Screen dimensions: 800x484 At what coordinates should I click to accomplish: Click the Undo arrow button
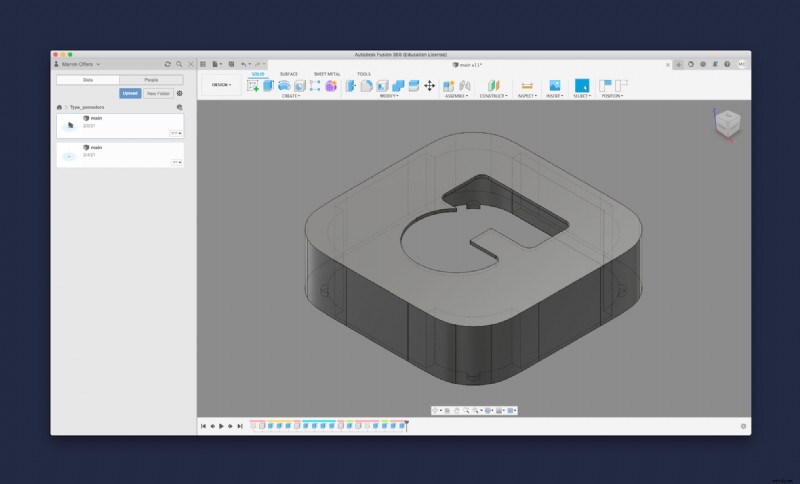(244, 64)
